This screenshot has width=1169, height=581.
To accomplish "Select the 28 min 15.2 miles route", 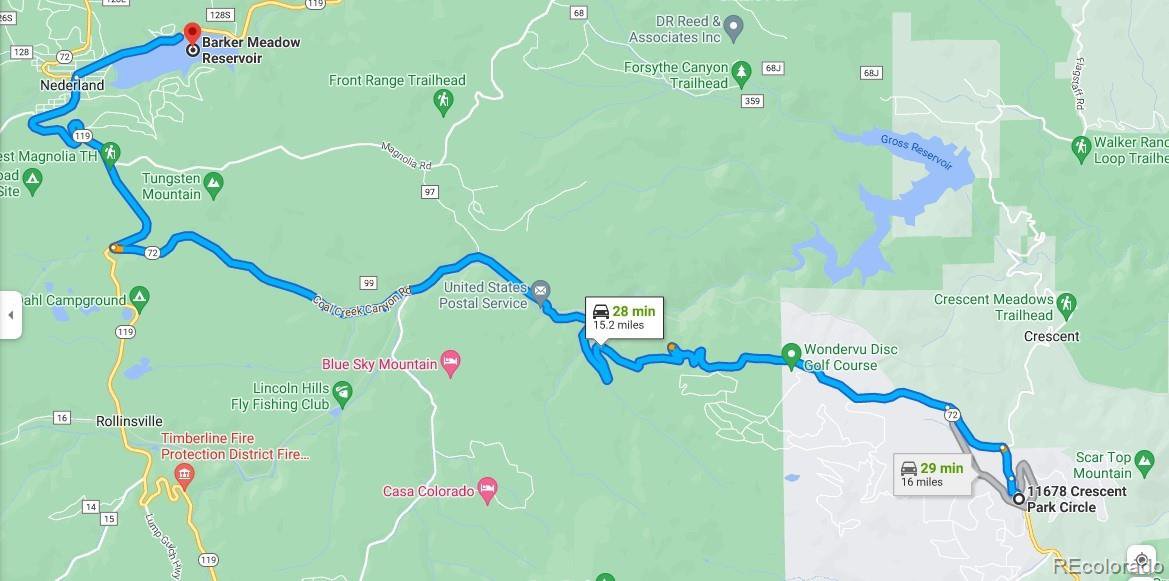I will point(624,317).
